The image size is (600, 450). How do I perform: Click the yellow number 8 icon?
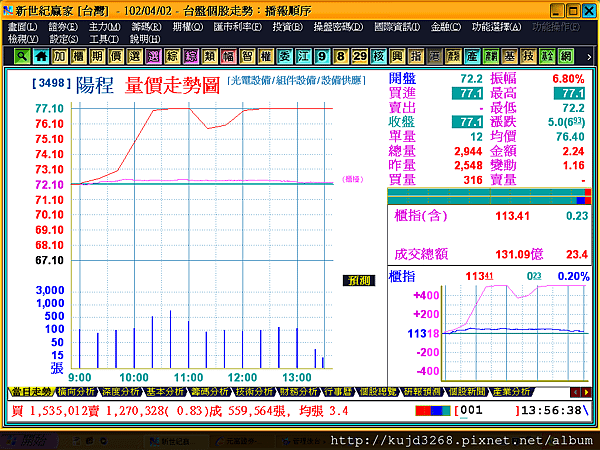point(341,57)
